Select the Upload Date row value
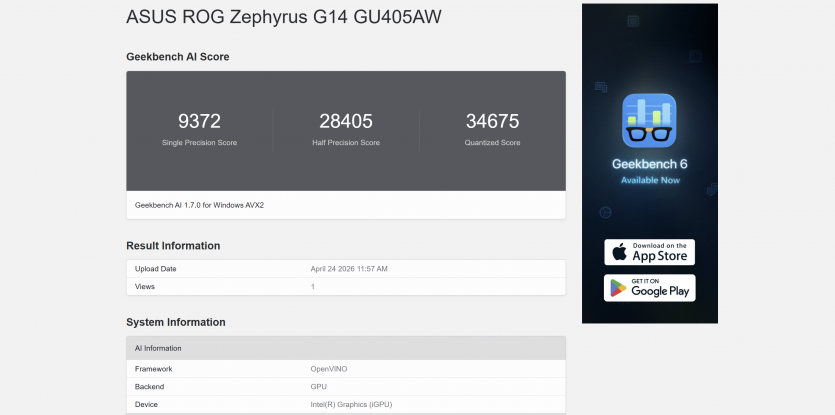The width and height of the screenshot is (835, 415). tap(349, 269)
